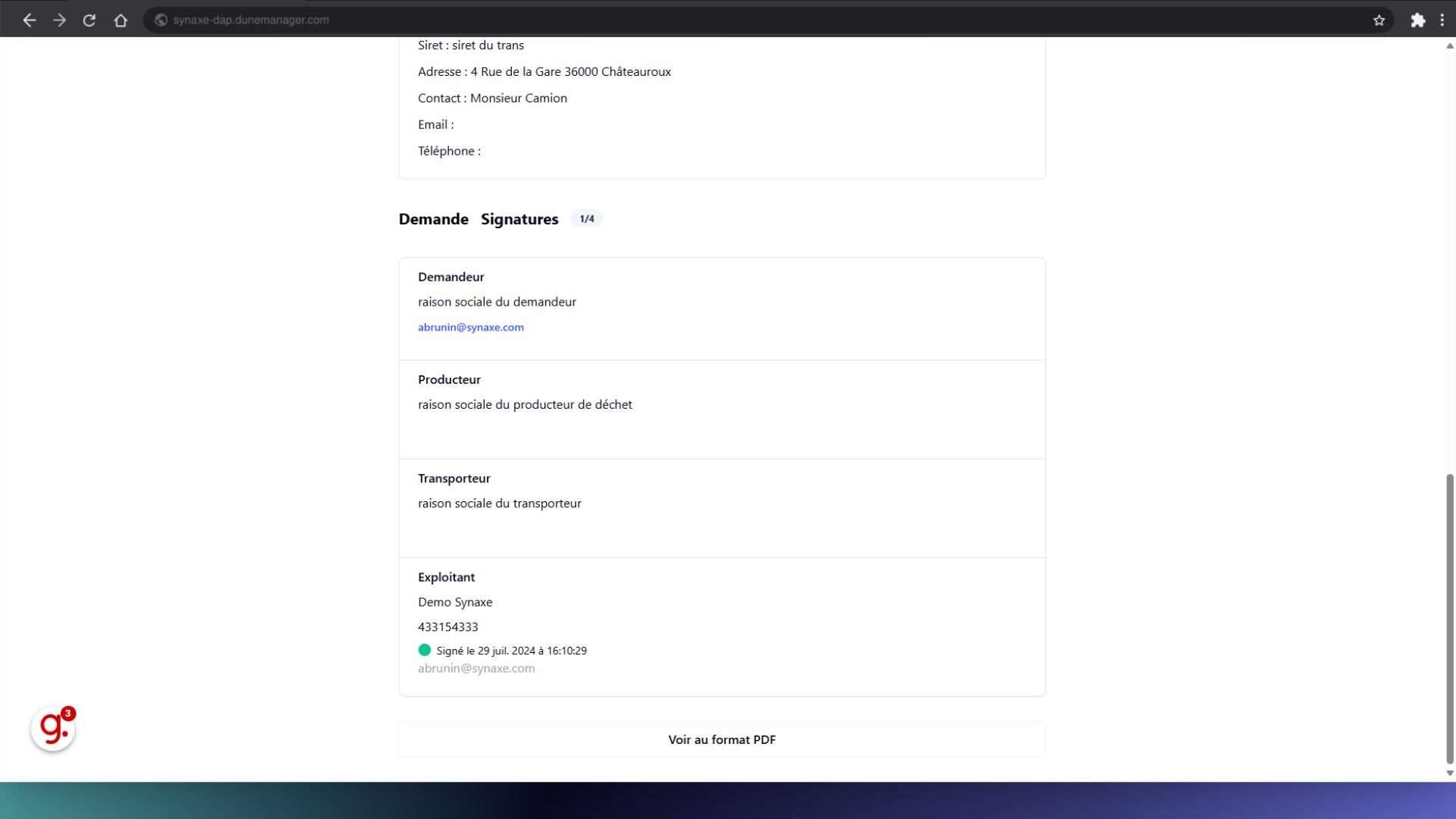
Task: Open Voir au format PDF
Action: point(721,739)
